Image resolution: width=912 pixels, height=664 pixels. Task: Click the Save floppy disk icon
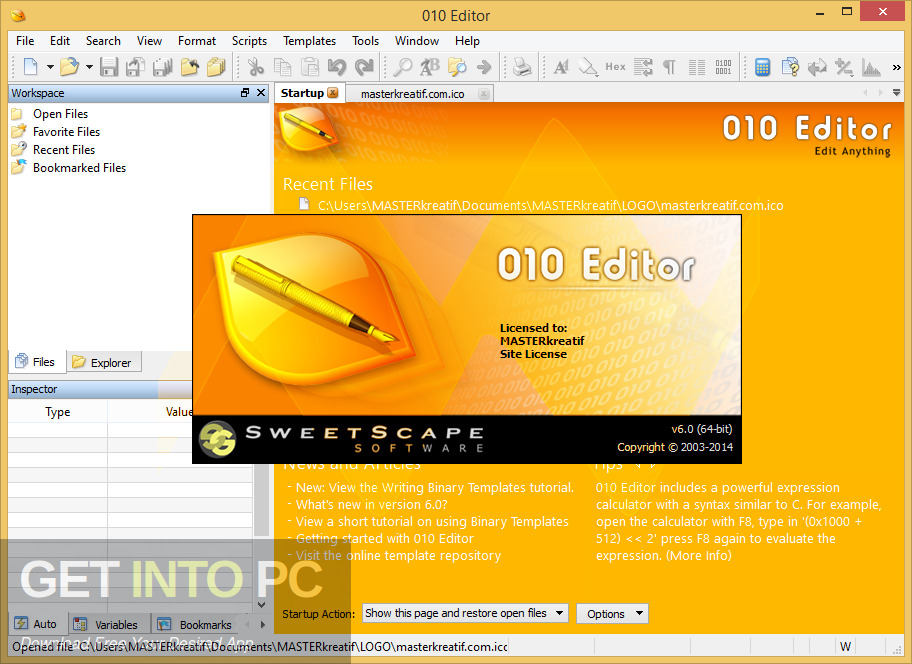109,67
